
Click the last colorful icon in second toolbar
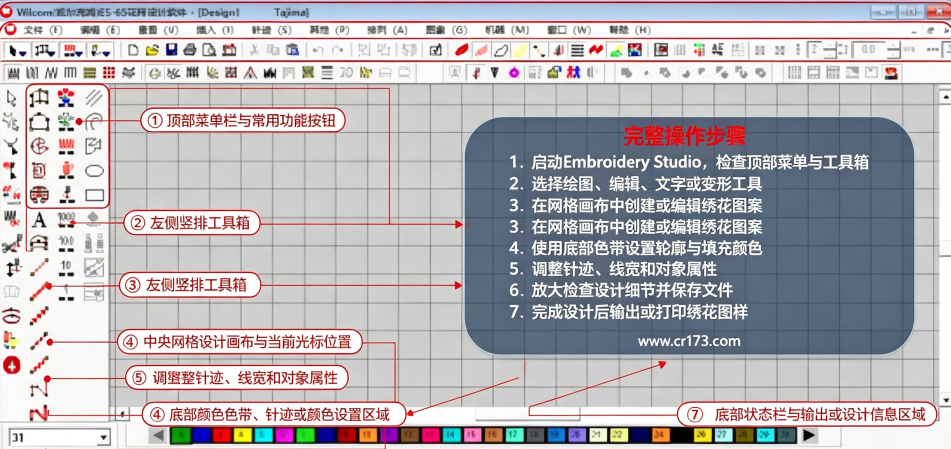tap(891, 73)
